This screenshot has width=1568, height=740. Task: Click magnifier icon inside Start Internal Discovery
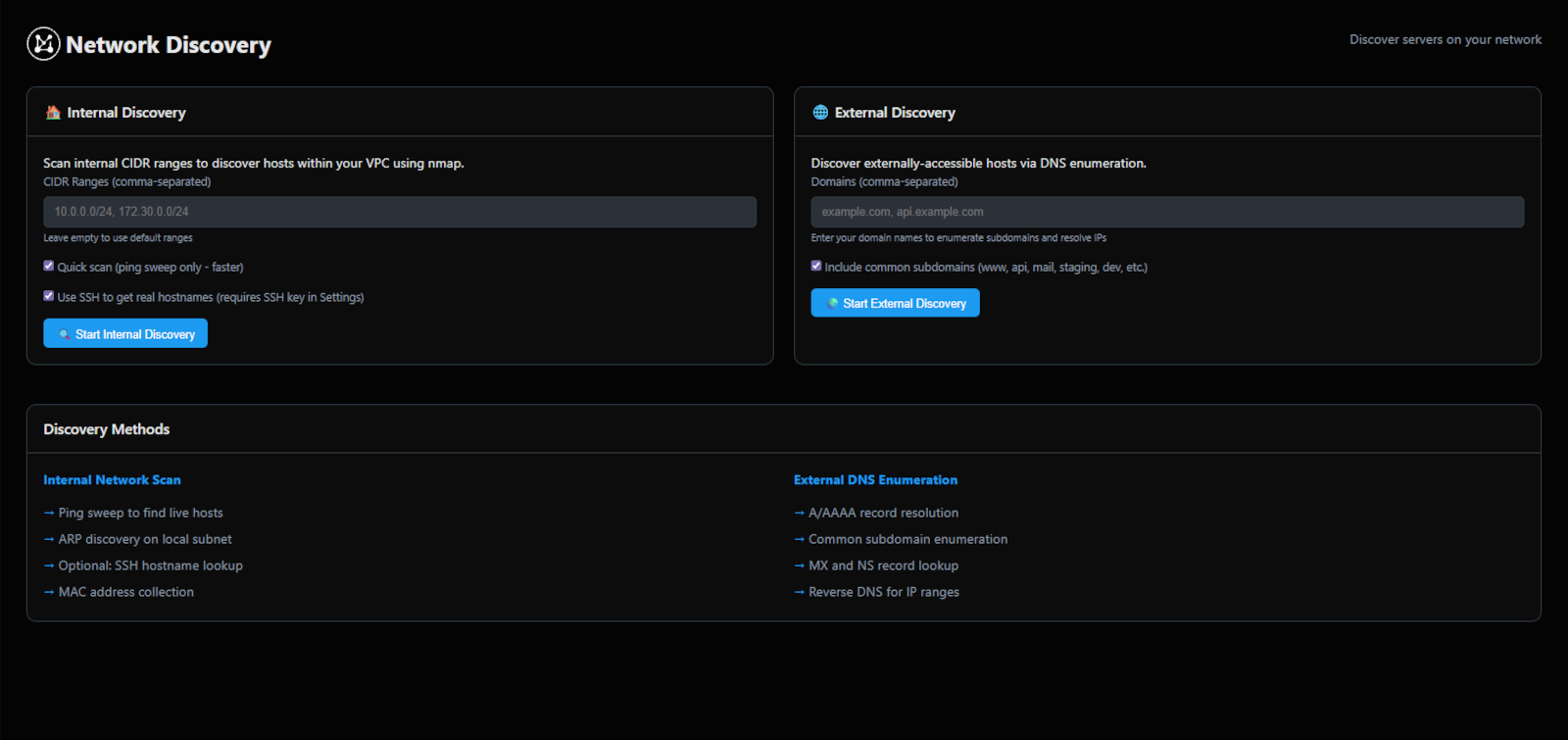(x=64, y=334)
